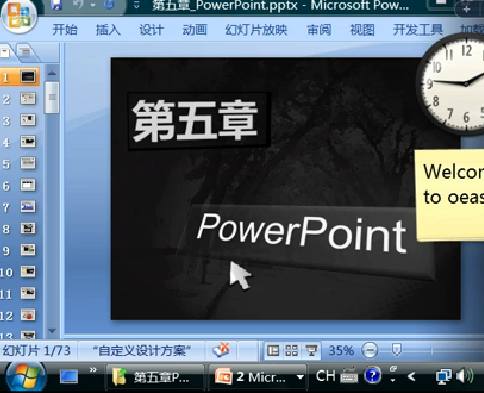Open the 插入 ribbon tab
Screen dimensions: 484x393
[x=108, y=30]
